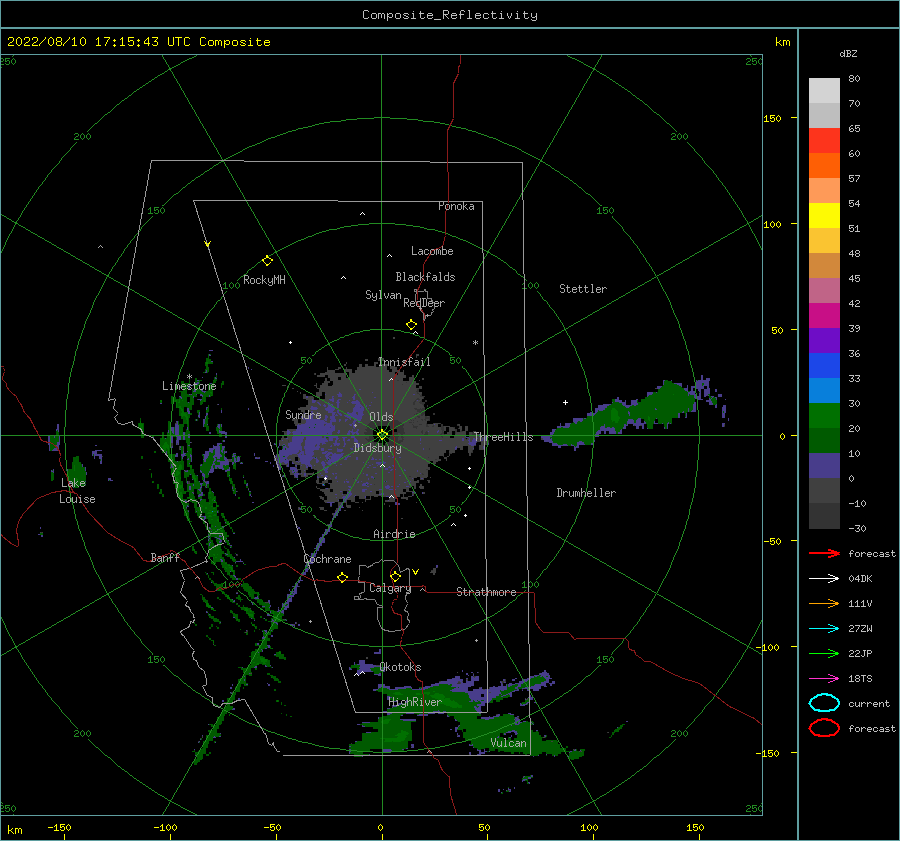The height and width of the screenshot is (841, 900).
Task: Click the Didsbury label
Action: coord(377,448)
